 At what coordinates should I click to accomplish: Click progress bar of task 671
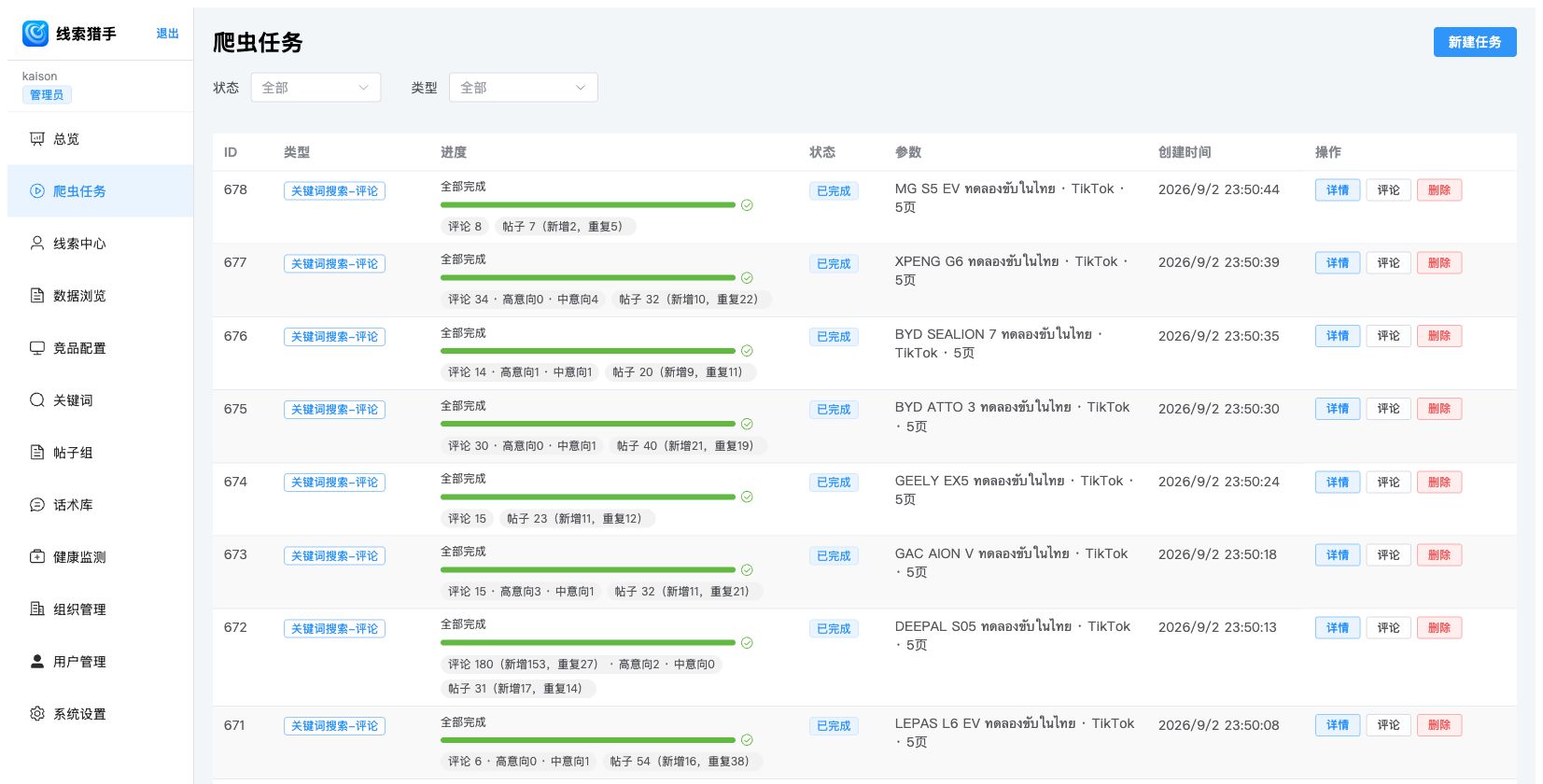(588, 740)
